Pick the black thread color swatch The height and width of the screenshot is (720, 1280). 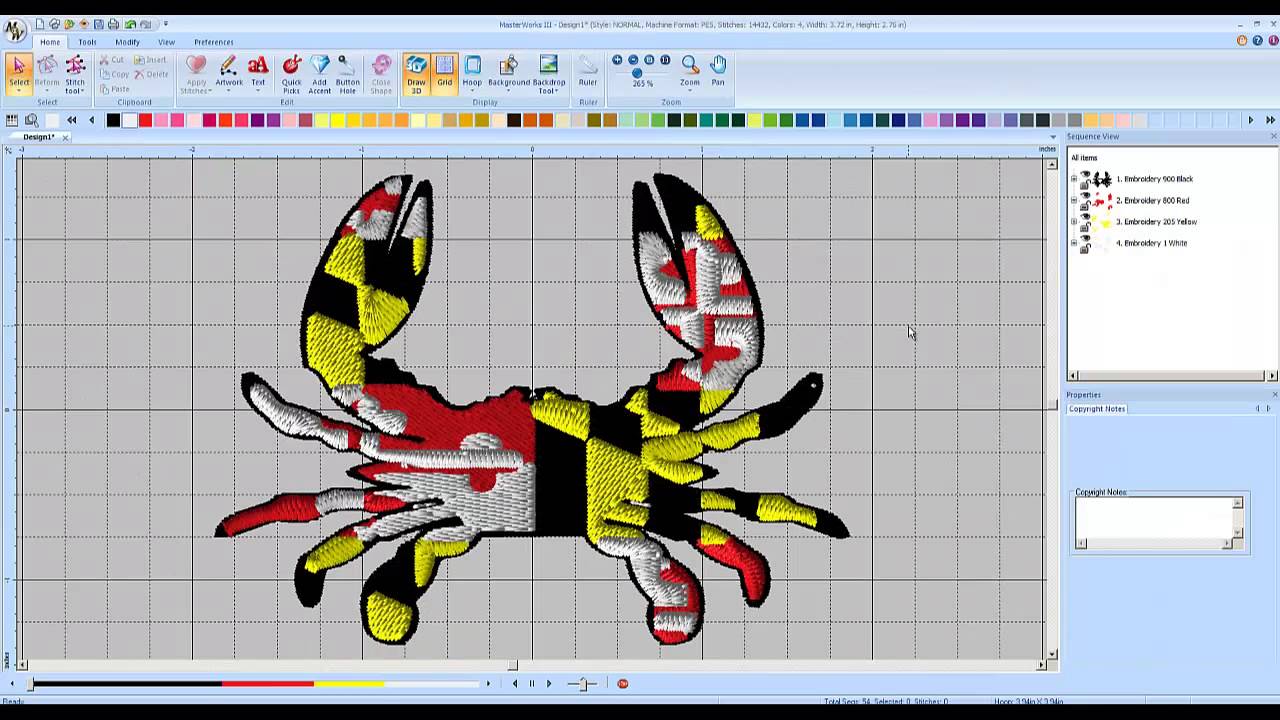tap(113, 120)
